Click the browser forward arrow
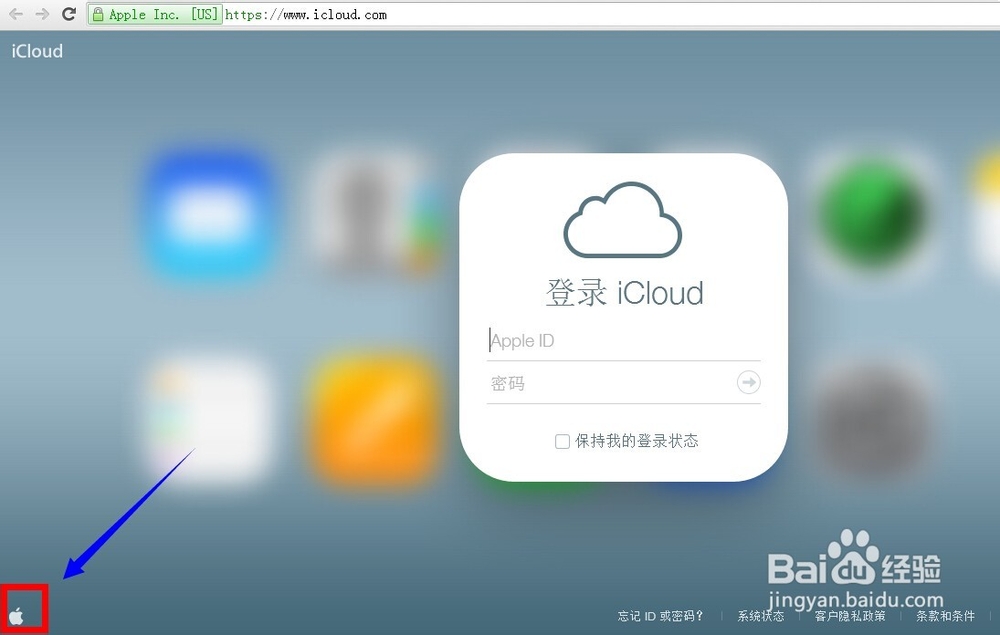Image resolution: width=1000 pixels, height=635 pixels. 42,14
